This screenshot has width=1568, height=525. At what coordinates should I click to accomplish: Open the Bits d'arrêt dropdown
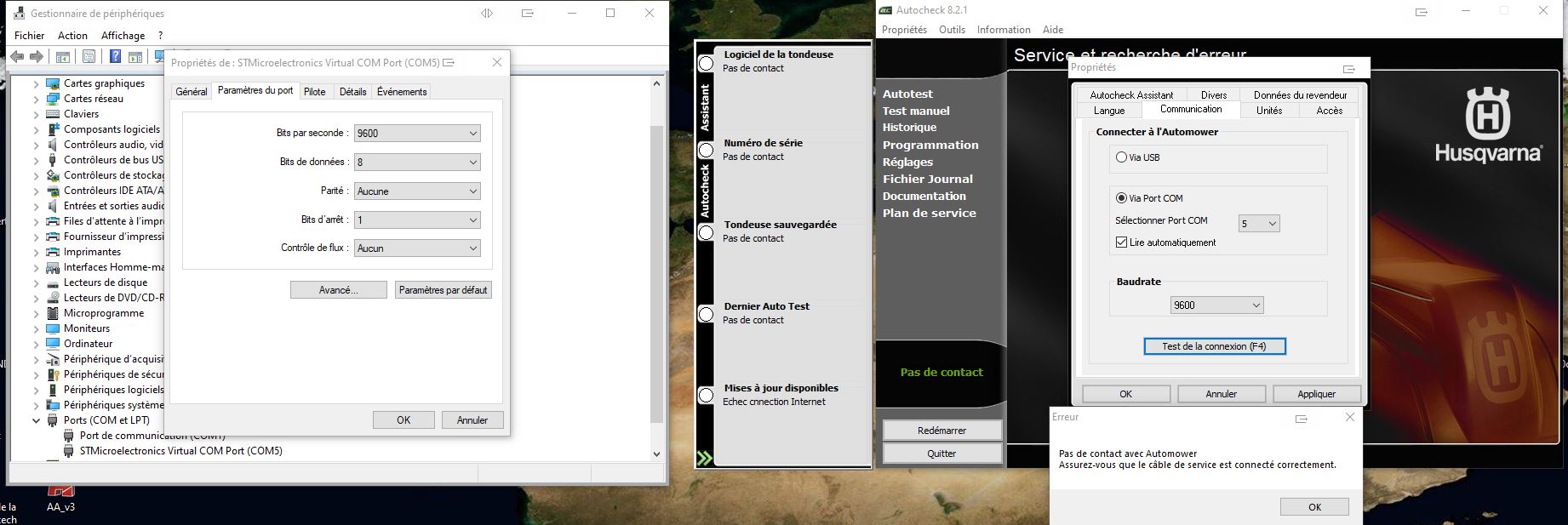(x=417, y=220)
